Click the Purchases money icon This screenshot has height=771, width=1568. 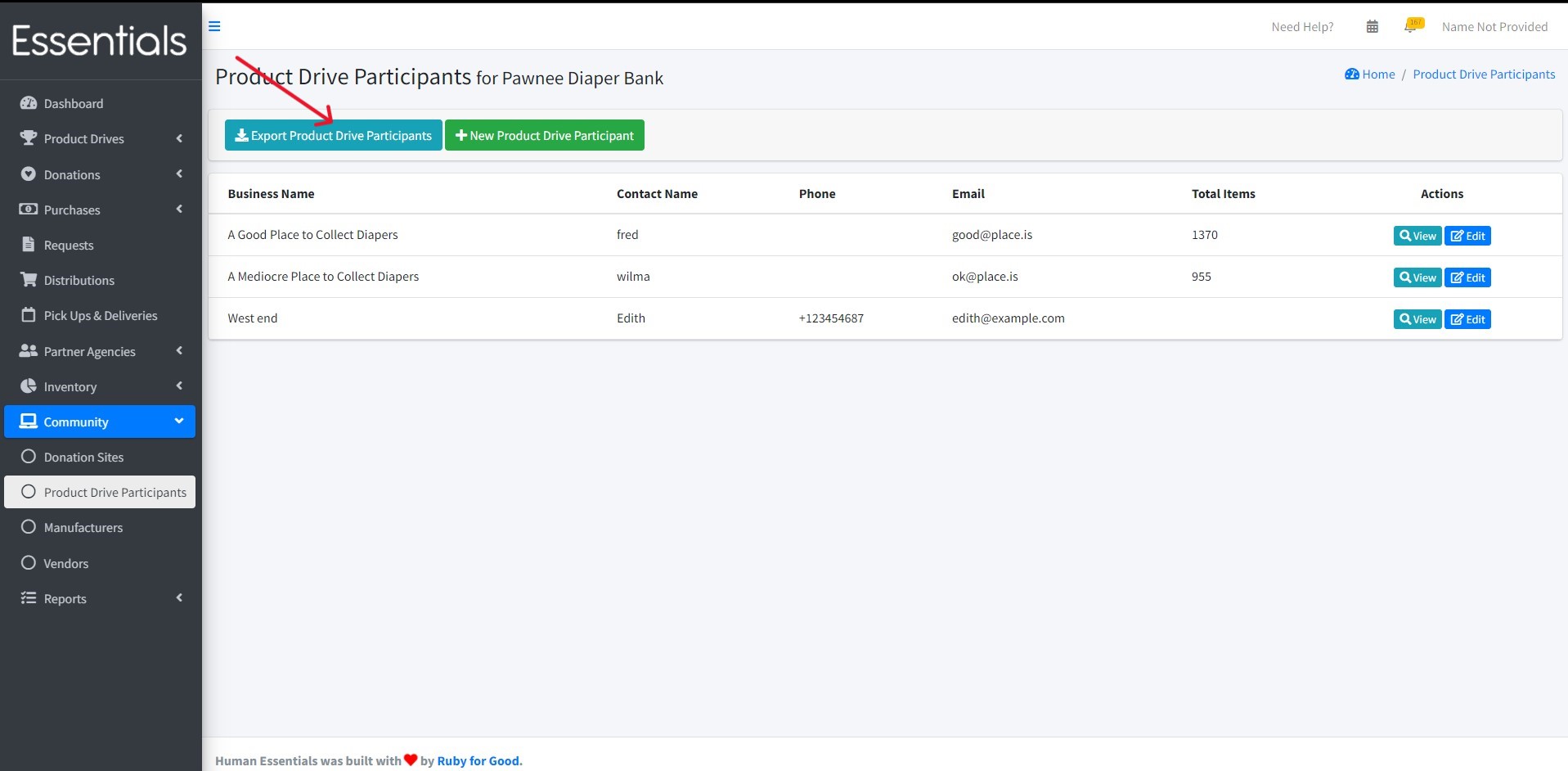point(29,210)
